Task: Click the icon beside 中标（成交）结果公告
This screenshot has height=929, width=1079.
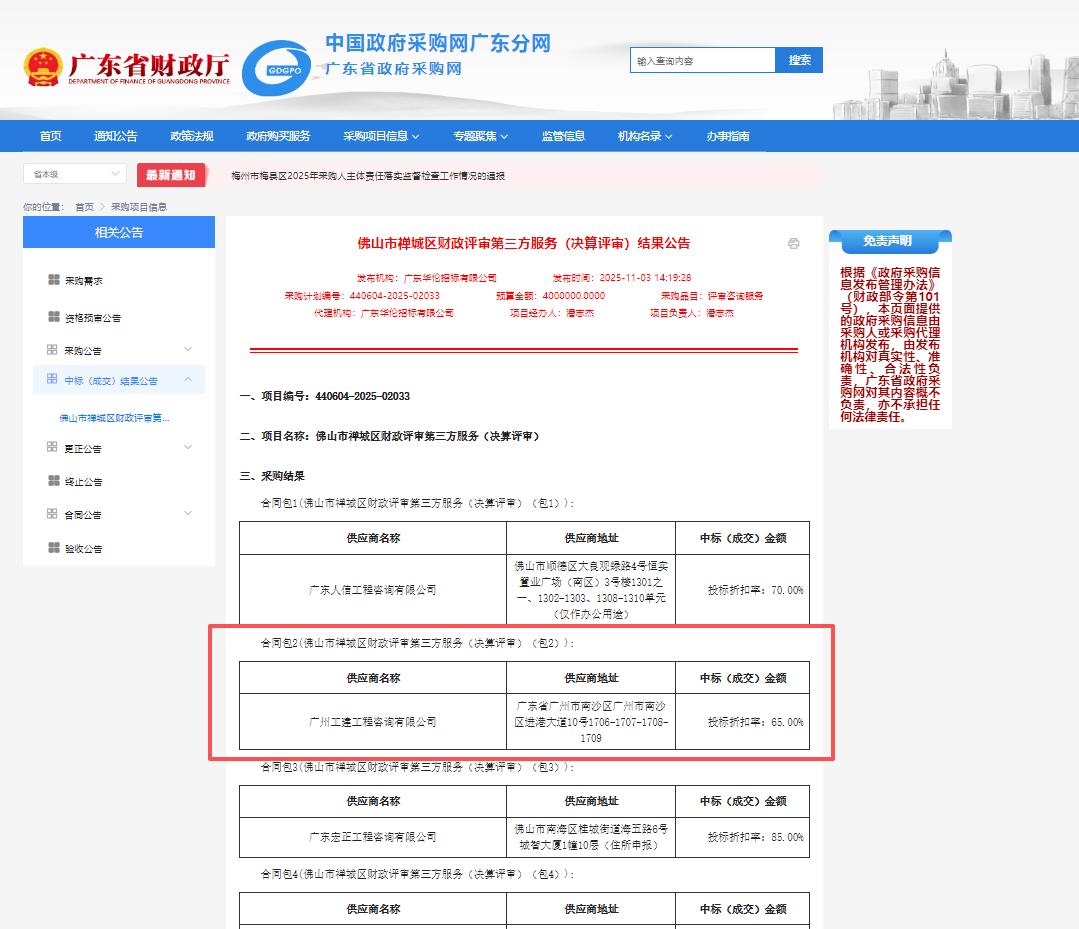Action: point(52,380)
